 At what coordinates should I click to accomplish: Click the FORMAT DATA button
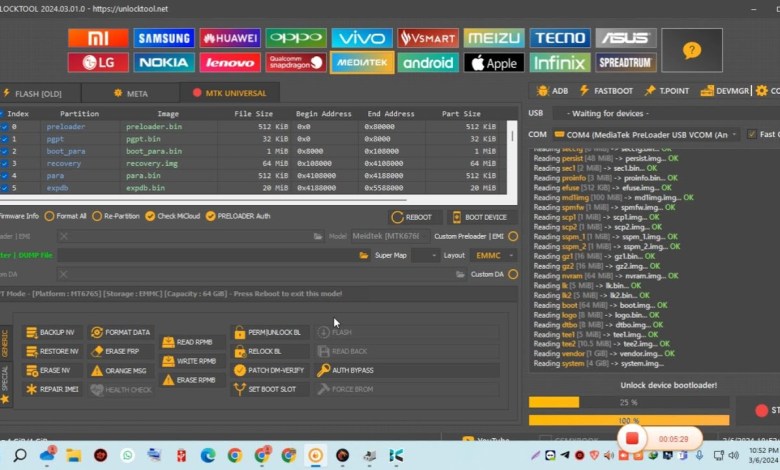tap(121, 332)
